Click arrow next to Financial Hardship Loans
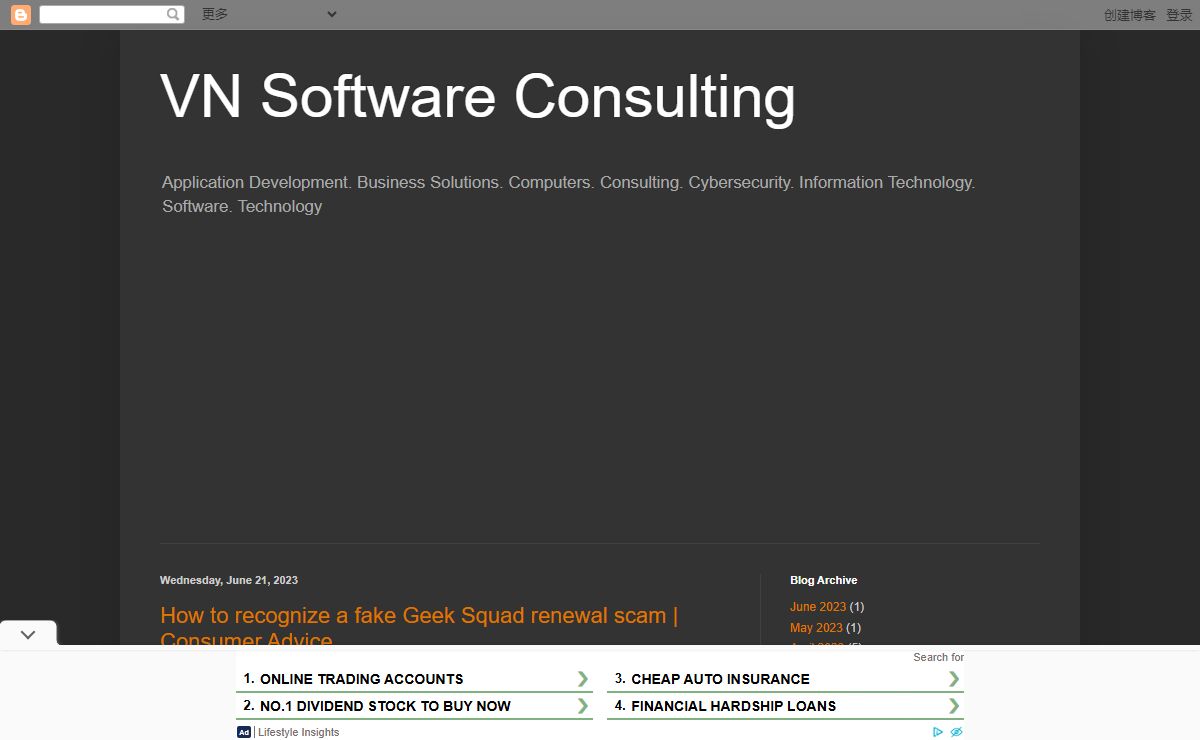Screen dimensions: 1200x740 [x=954, y=706]
